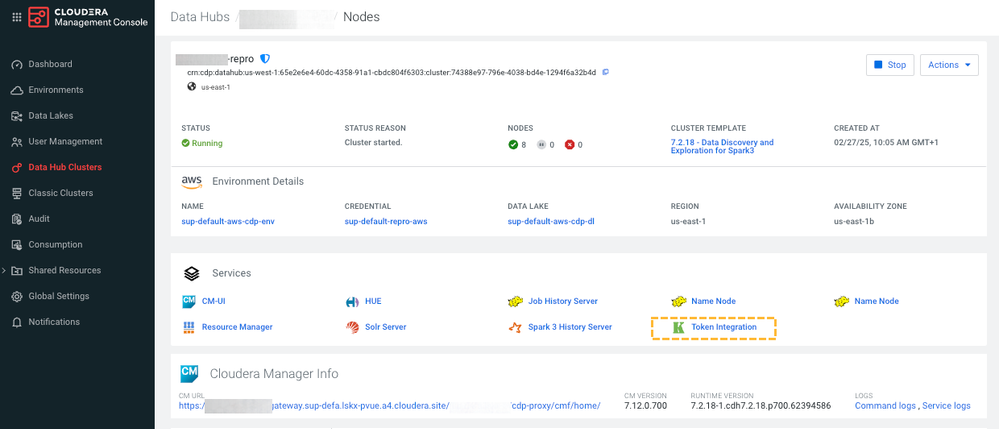This screenshot has width=999, height=429.
Task: Stop the cluster with Stop button
Action: coord(889,65)
